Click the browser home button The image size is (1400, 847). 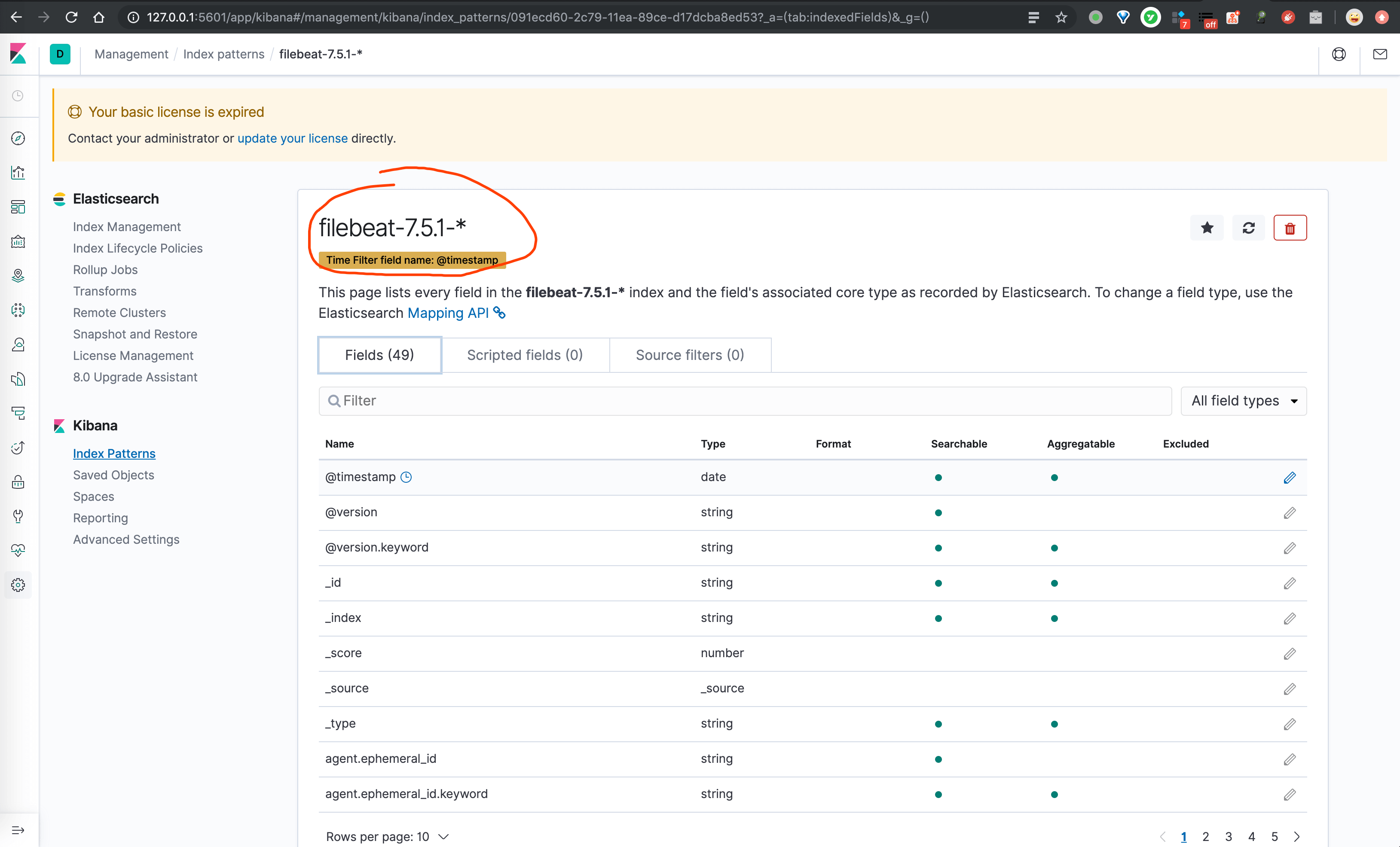tap(99, 17)
